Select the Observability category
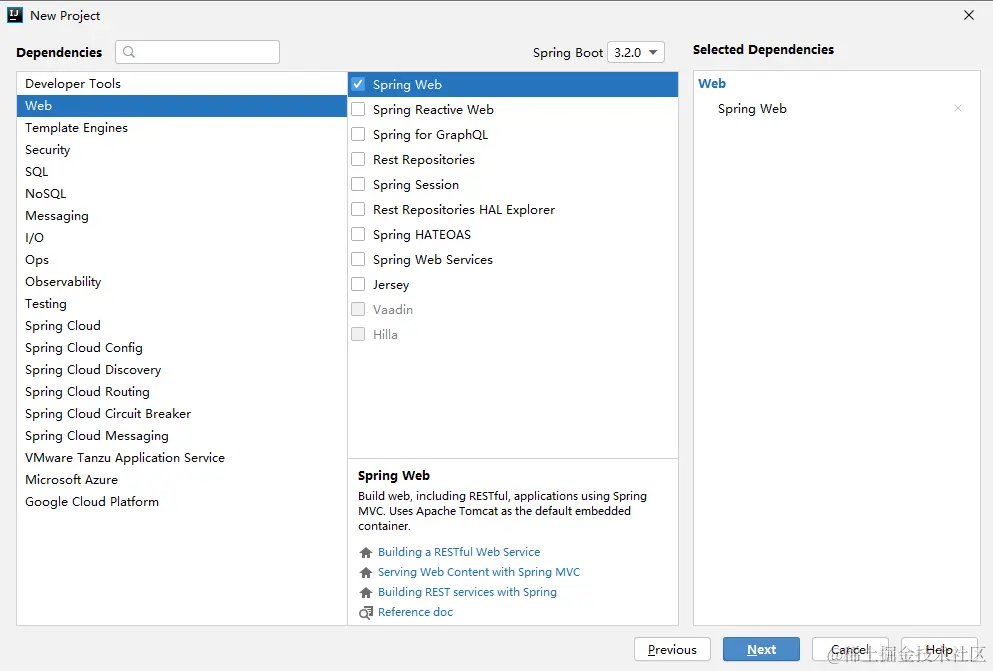This screenshot has width=993, height=671. tap(182, 282)
